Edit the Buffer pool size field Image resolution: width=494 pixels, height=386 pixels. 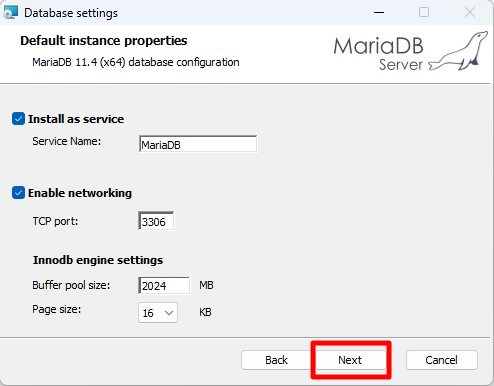click(x=164, y=285)
